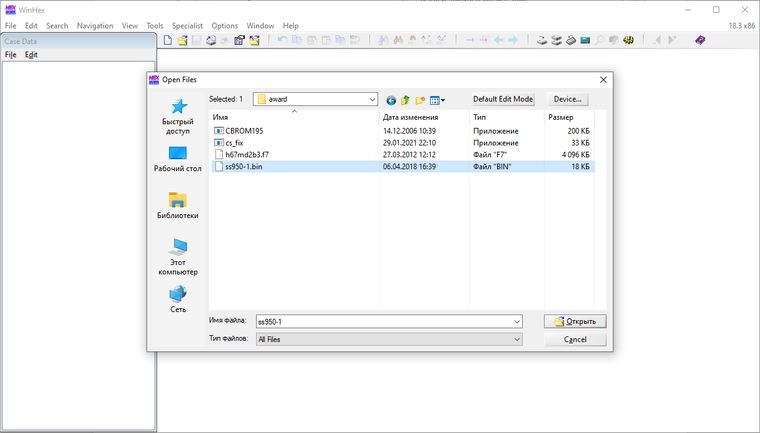This screenshot has width=760, height=433.
Task: Click the Открыть button
Action: tap(575, 321)
